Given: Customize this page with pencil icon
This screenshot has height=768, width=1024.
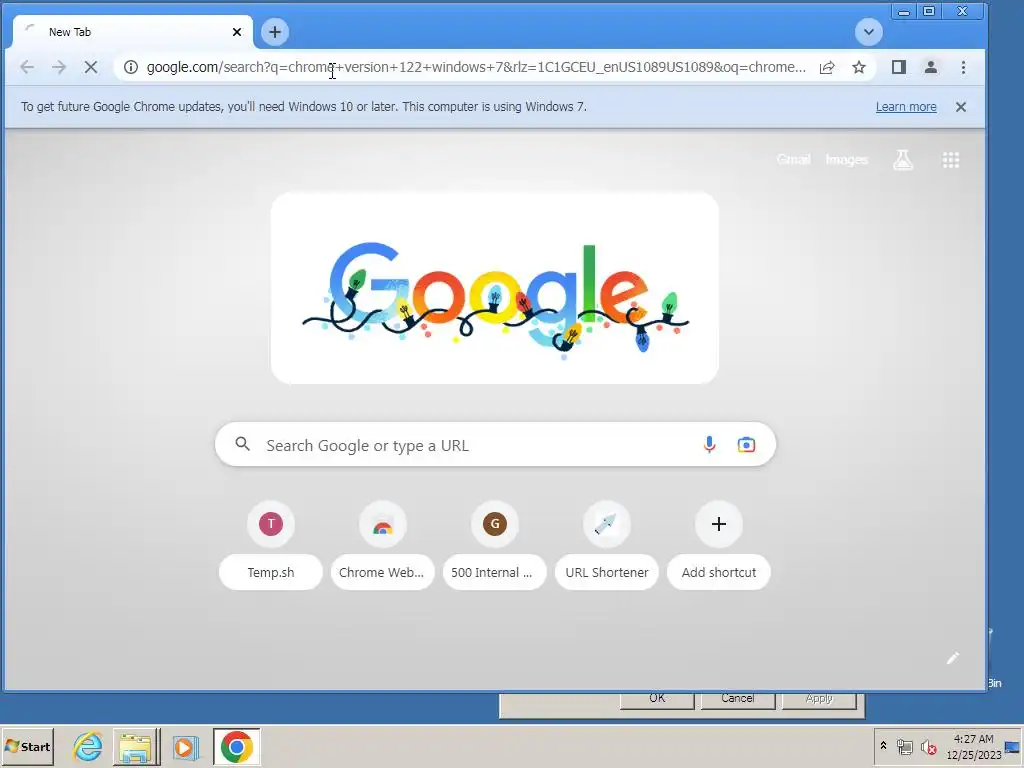Looking at the screenshot, I should pos(953,658).
